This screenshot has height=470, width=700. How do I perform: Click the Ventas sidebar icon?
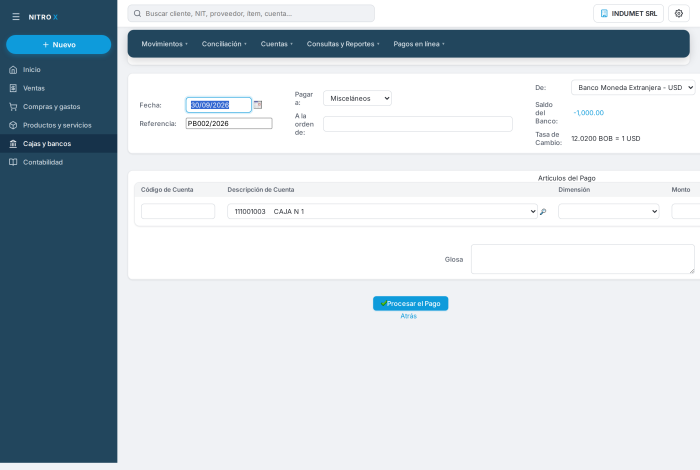(13, 88)
